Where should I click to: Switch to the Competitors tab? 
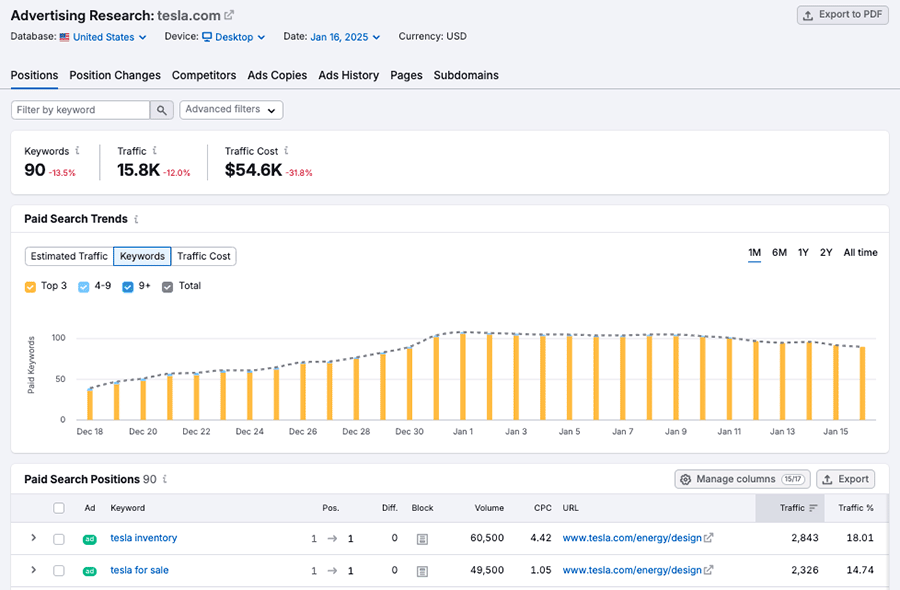click(203, 75)
